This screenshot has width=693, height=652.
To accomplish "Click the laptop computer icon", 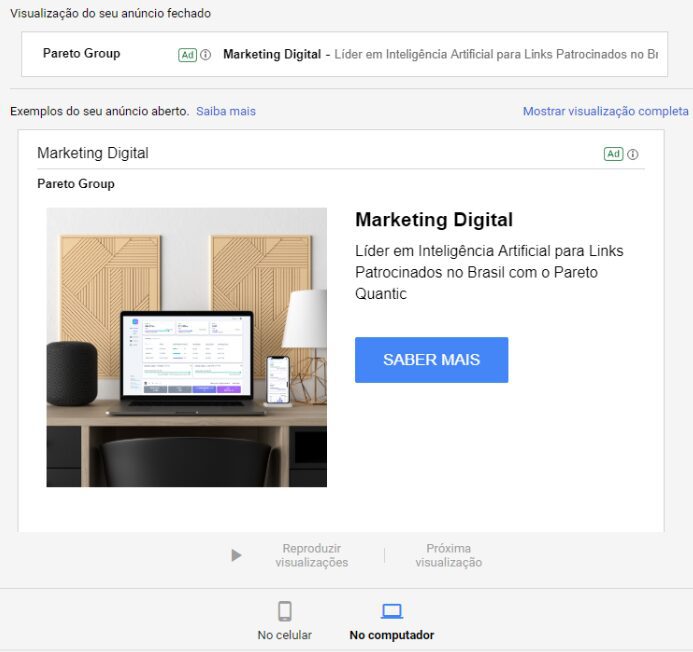I will [392, 611].
